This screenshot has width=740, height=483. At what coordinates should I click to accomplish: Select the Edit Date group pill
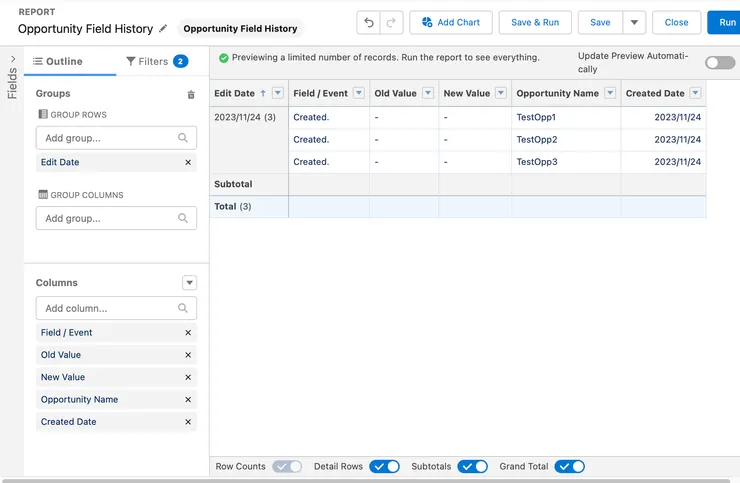pyautogui.click(x=116, y=162)
